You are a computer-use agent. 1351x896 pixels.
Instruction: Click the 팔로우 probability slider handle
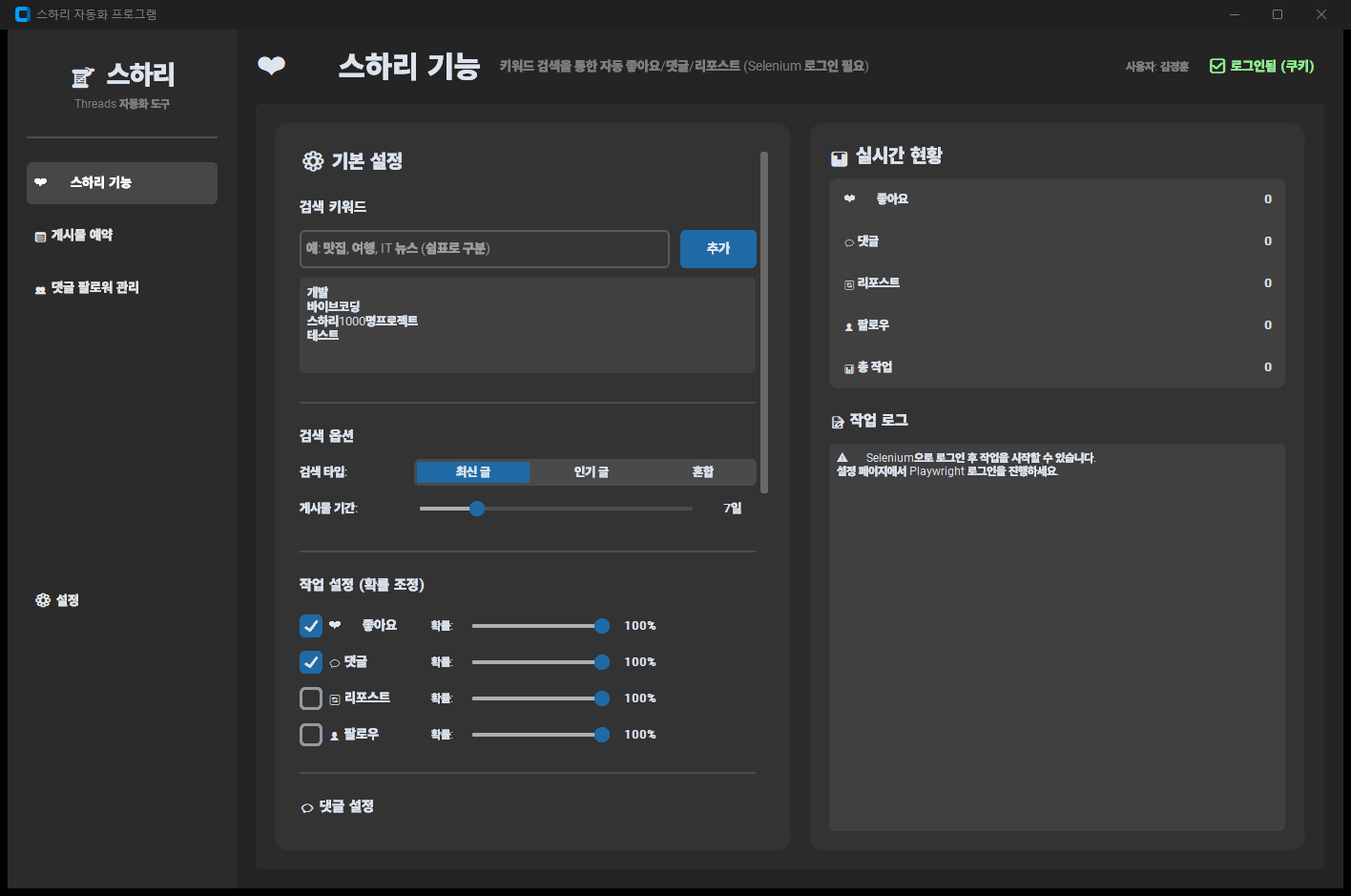602,735
